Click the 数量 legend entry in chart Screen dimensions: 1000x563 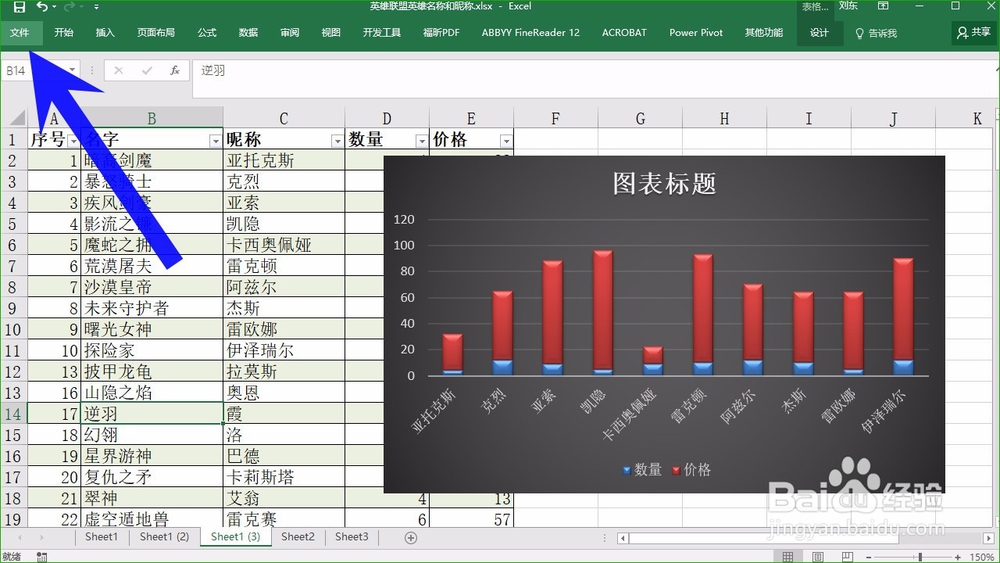coord(642,470)
